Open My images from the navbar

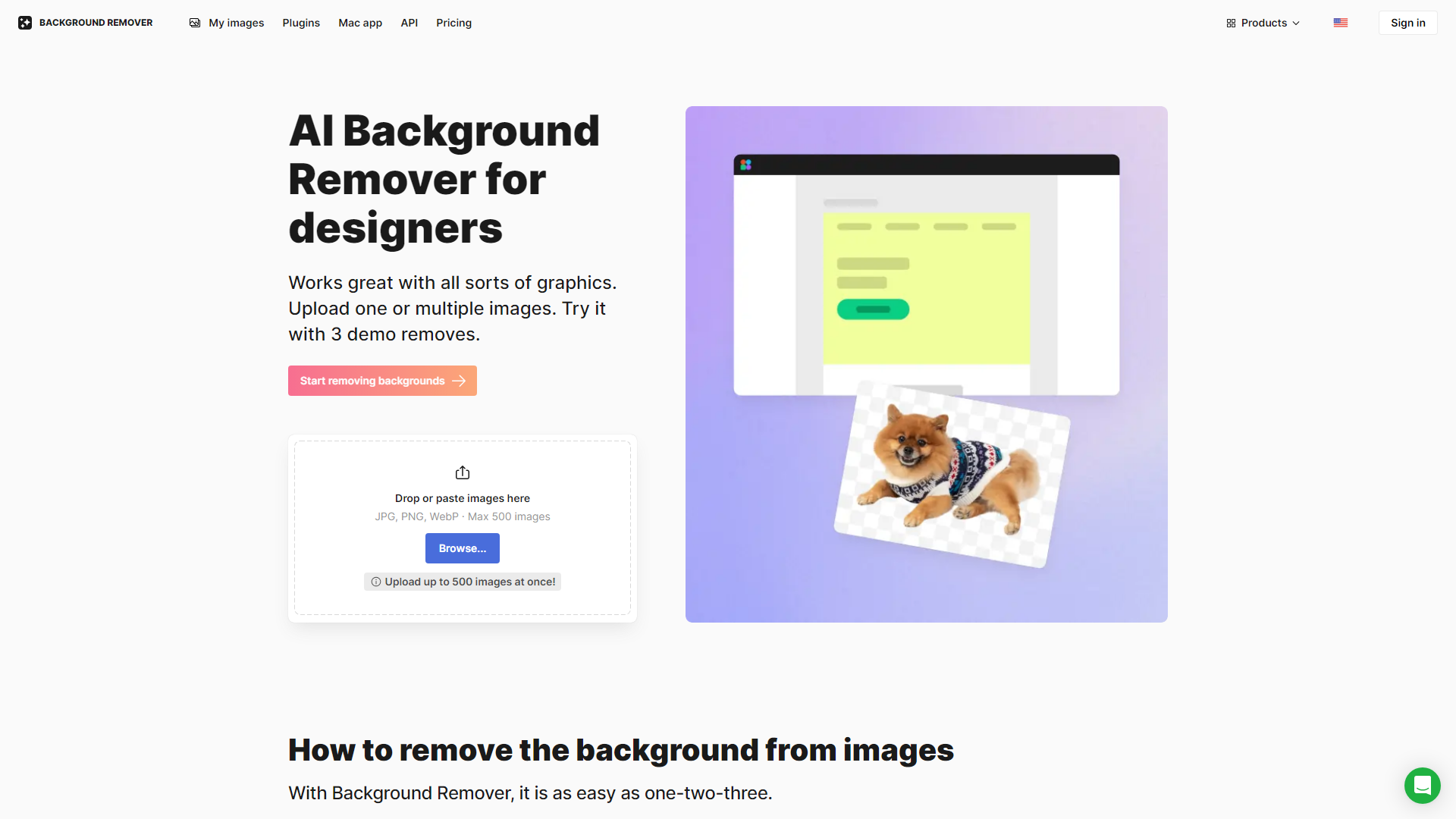click(x=236, y=23)
